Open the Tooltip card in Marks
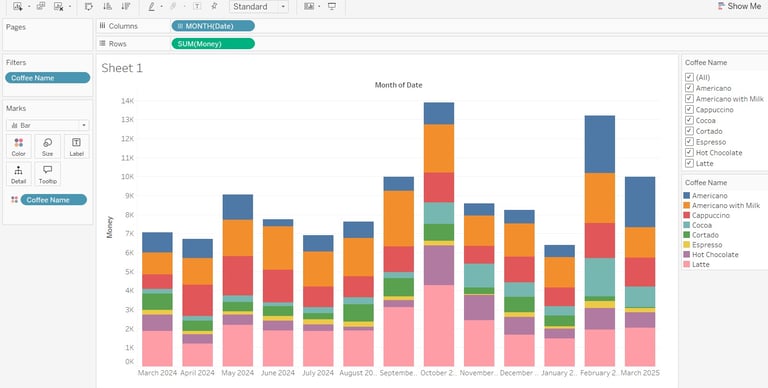Screen dimensions: 768x388 (48, 174)
